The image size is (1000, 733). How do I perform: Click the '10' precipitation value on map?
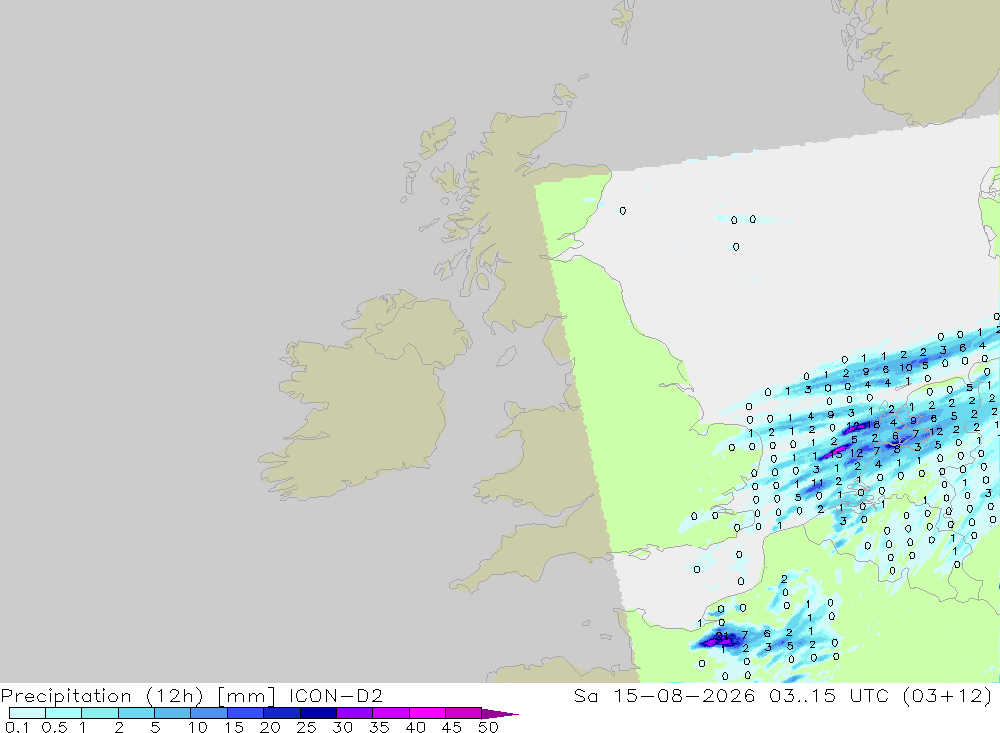(906, 367)
